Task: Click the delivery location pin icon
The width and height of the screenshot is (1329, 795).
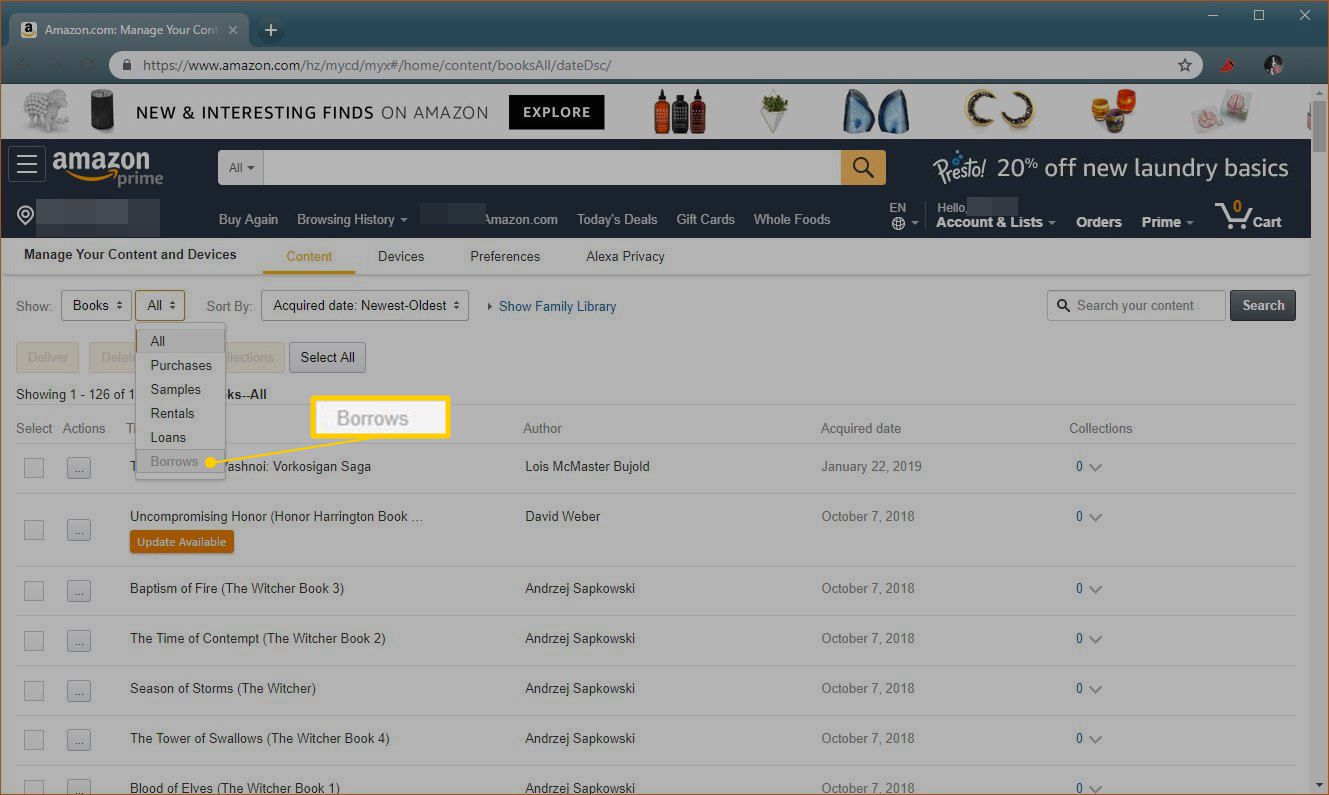Action: [25, 216]
